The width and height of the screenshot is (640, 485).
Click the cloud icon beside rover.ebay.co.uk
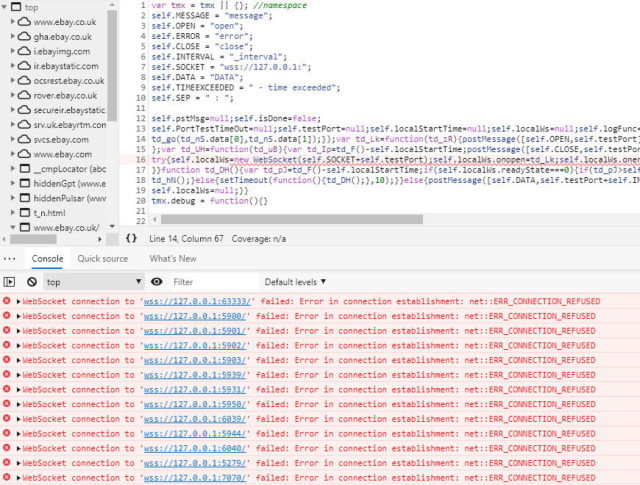pyautogui.click(x=24, y=95)
